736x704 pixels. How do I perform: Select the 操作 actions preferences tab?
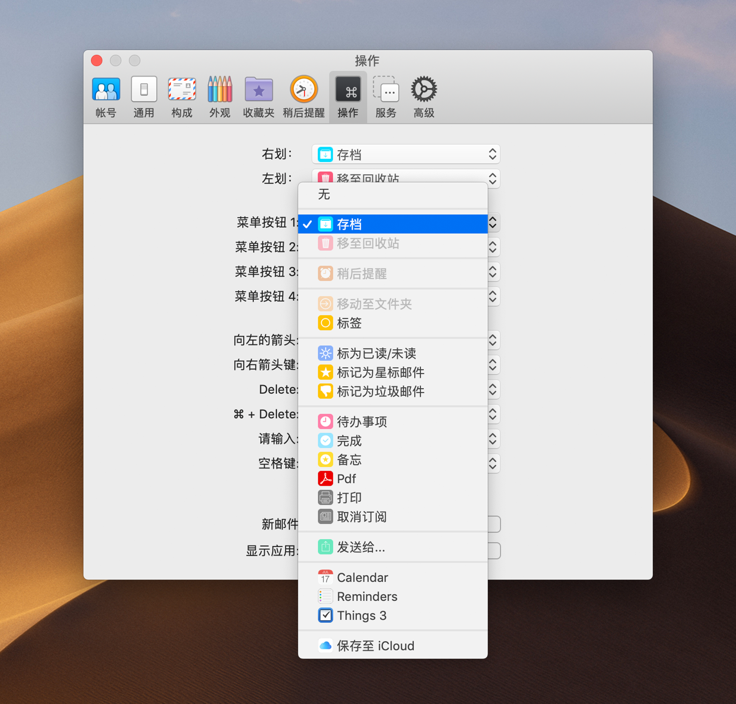click(348, 97)
